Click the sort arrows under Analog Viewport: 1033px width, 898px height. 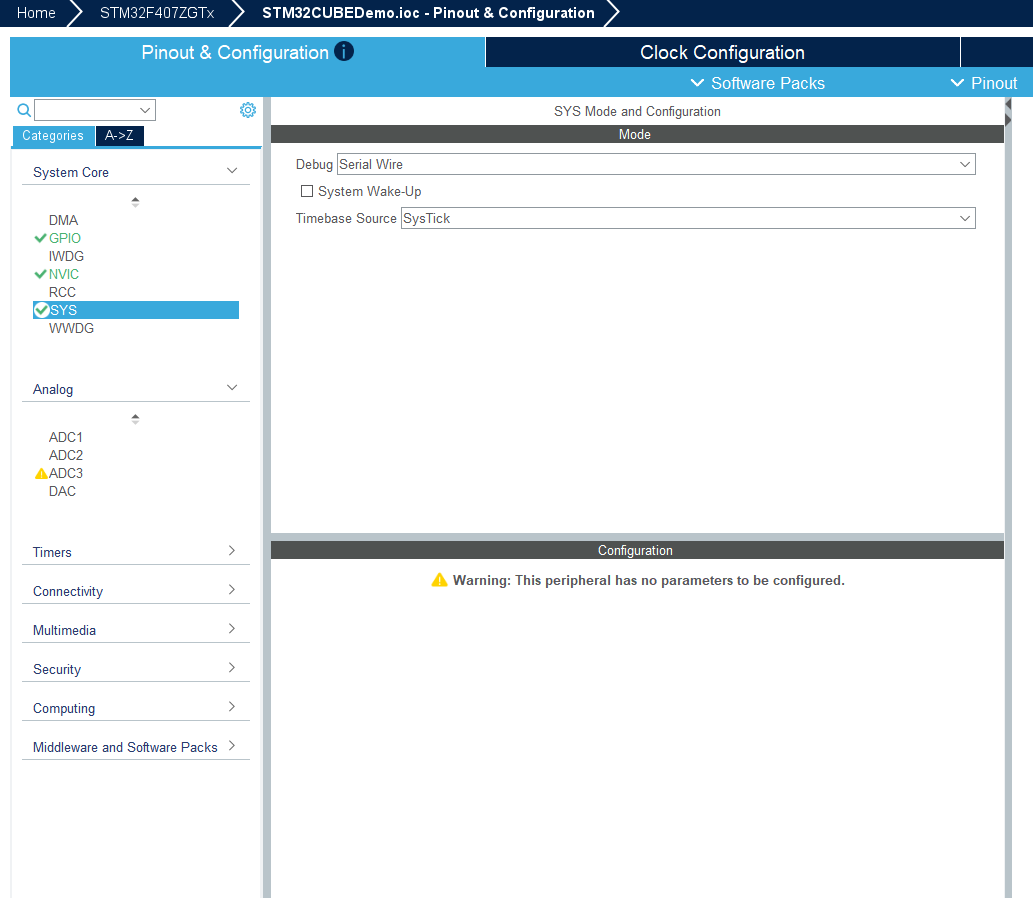click(135, 419)
